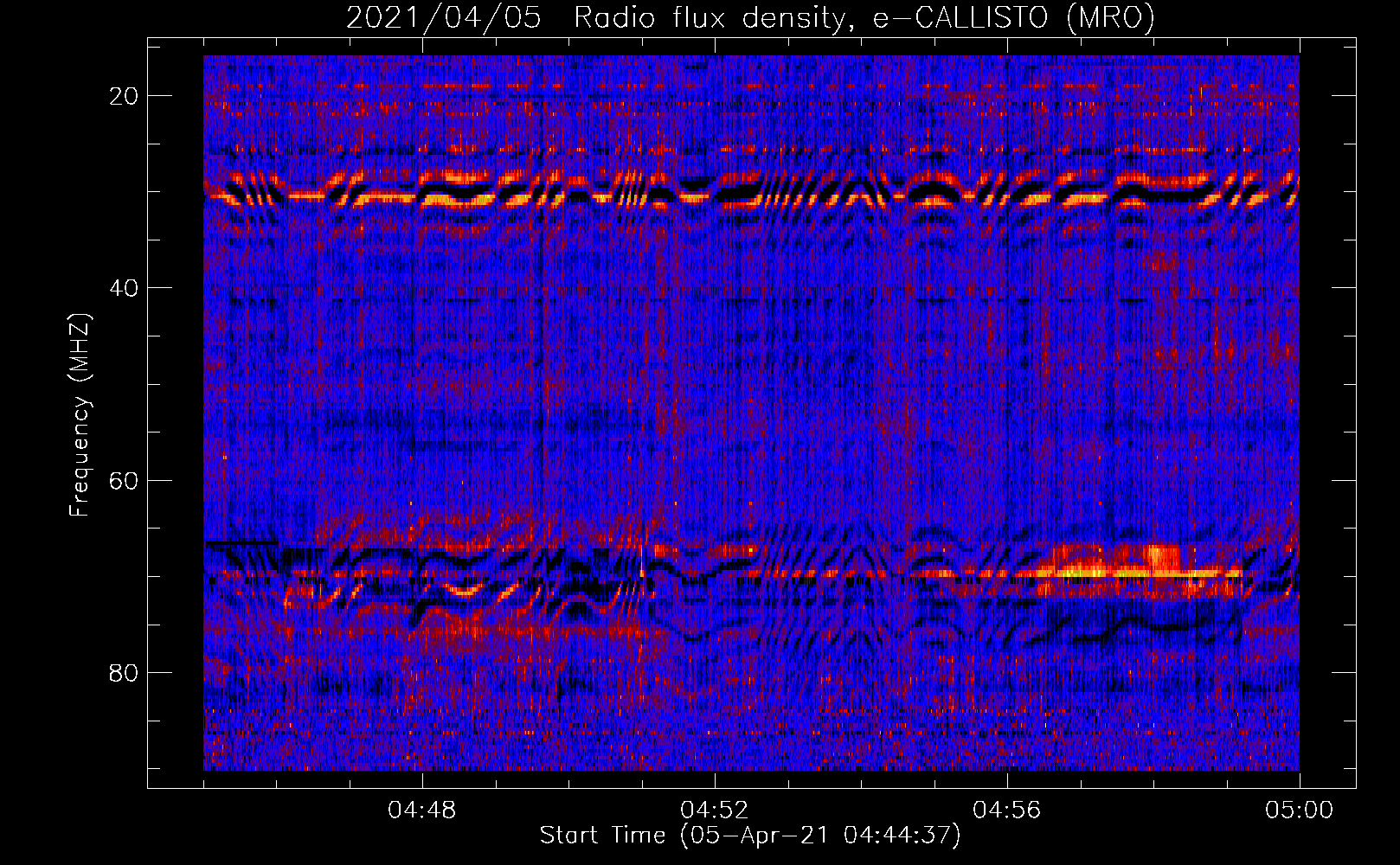Click the 04:56 time tick label
The width and height of the screenshot is (1400, 865).
tap(1007, 811)
